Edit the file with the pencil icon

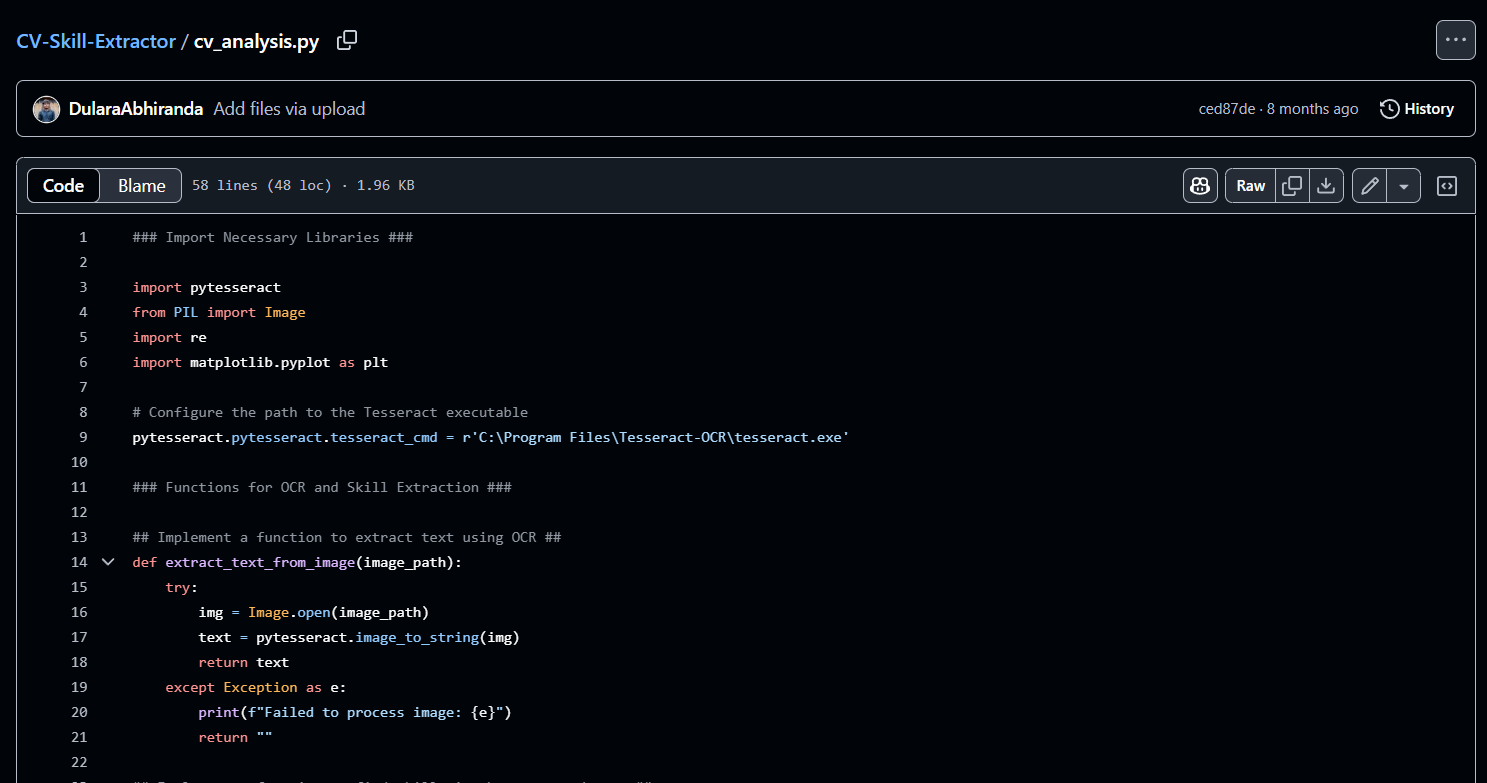pos(1369,185)
